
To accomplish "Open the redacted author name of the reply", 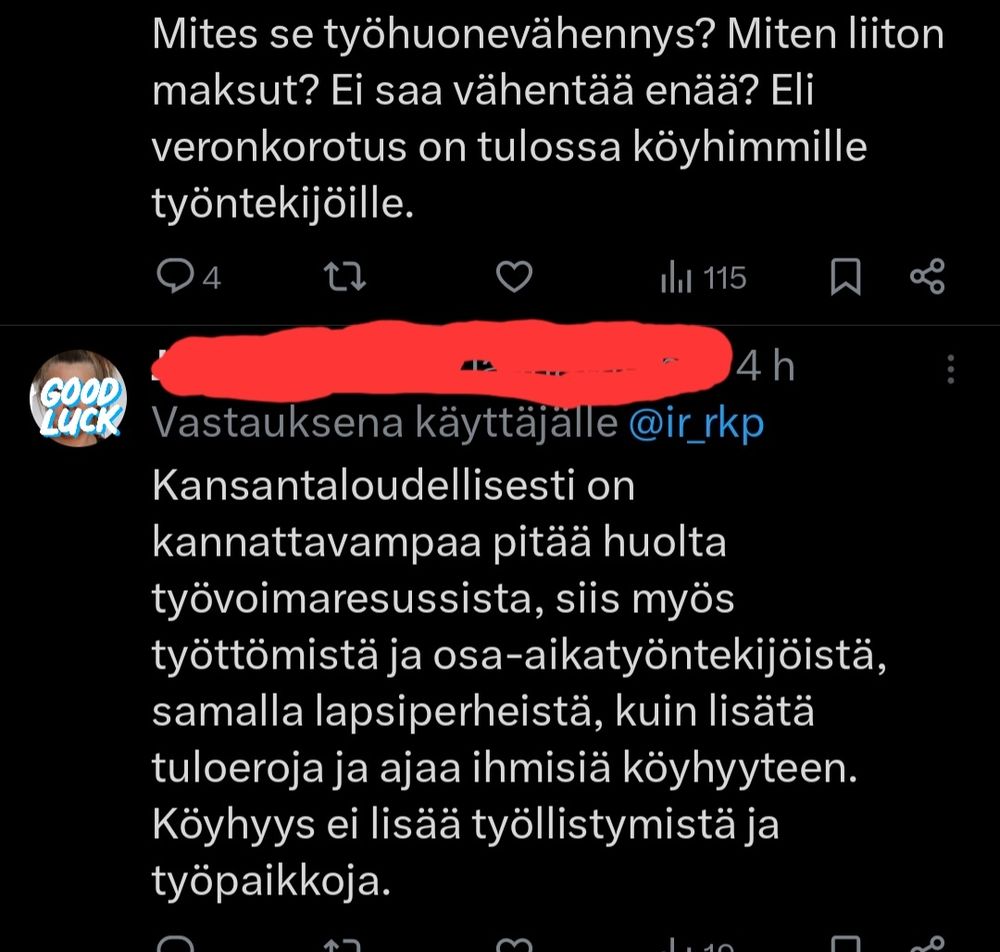I will (x=441, y=365).
